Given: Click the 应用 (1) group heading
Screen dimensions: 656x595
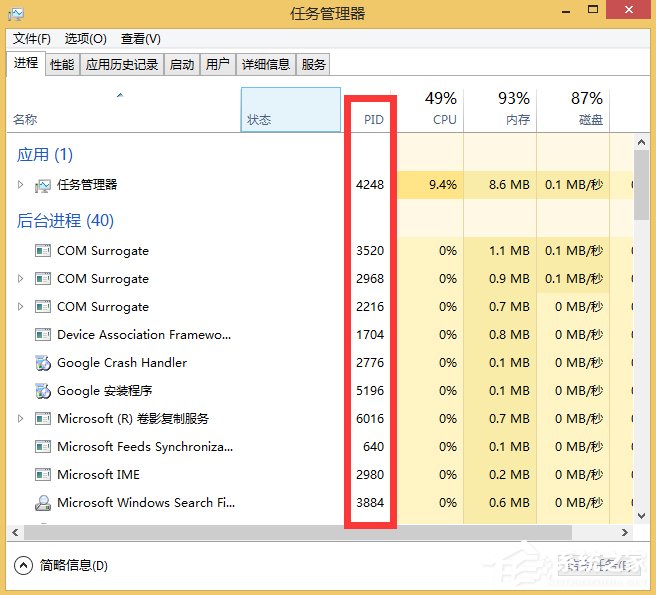Looking at the screenshot, I should (45, 155).
